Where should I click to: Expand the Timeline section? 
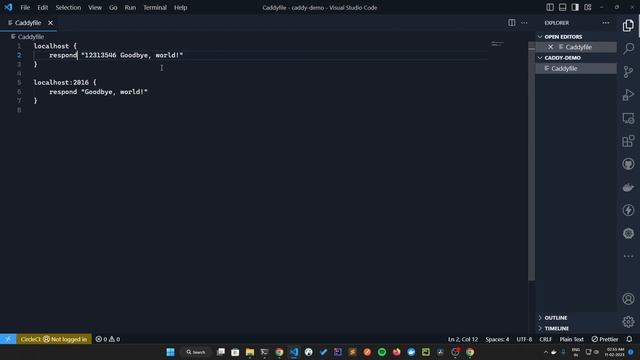click(576, 328)
